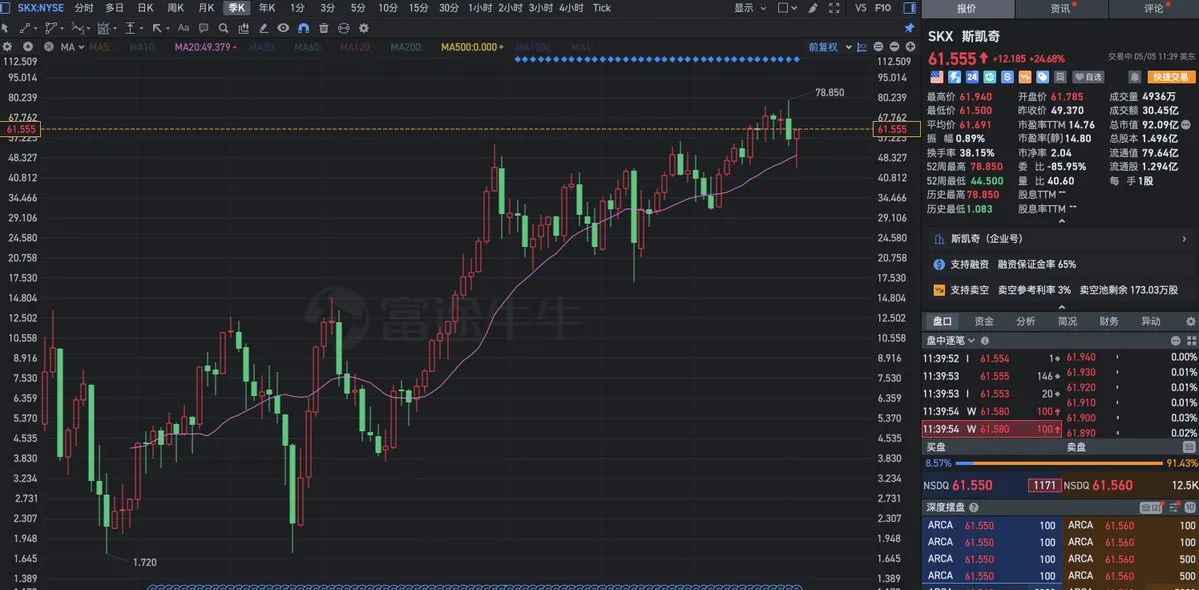Select the price range measuring tool
This screenshot has height=590, width=1199.
(130, 28)
